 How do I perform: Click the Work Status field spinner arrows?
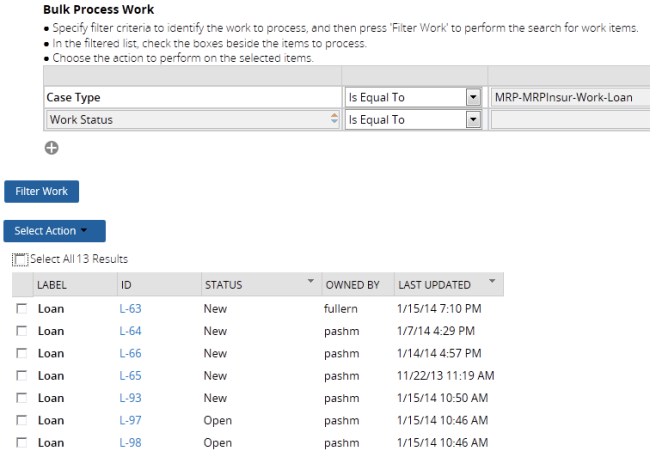[334, 120]
